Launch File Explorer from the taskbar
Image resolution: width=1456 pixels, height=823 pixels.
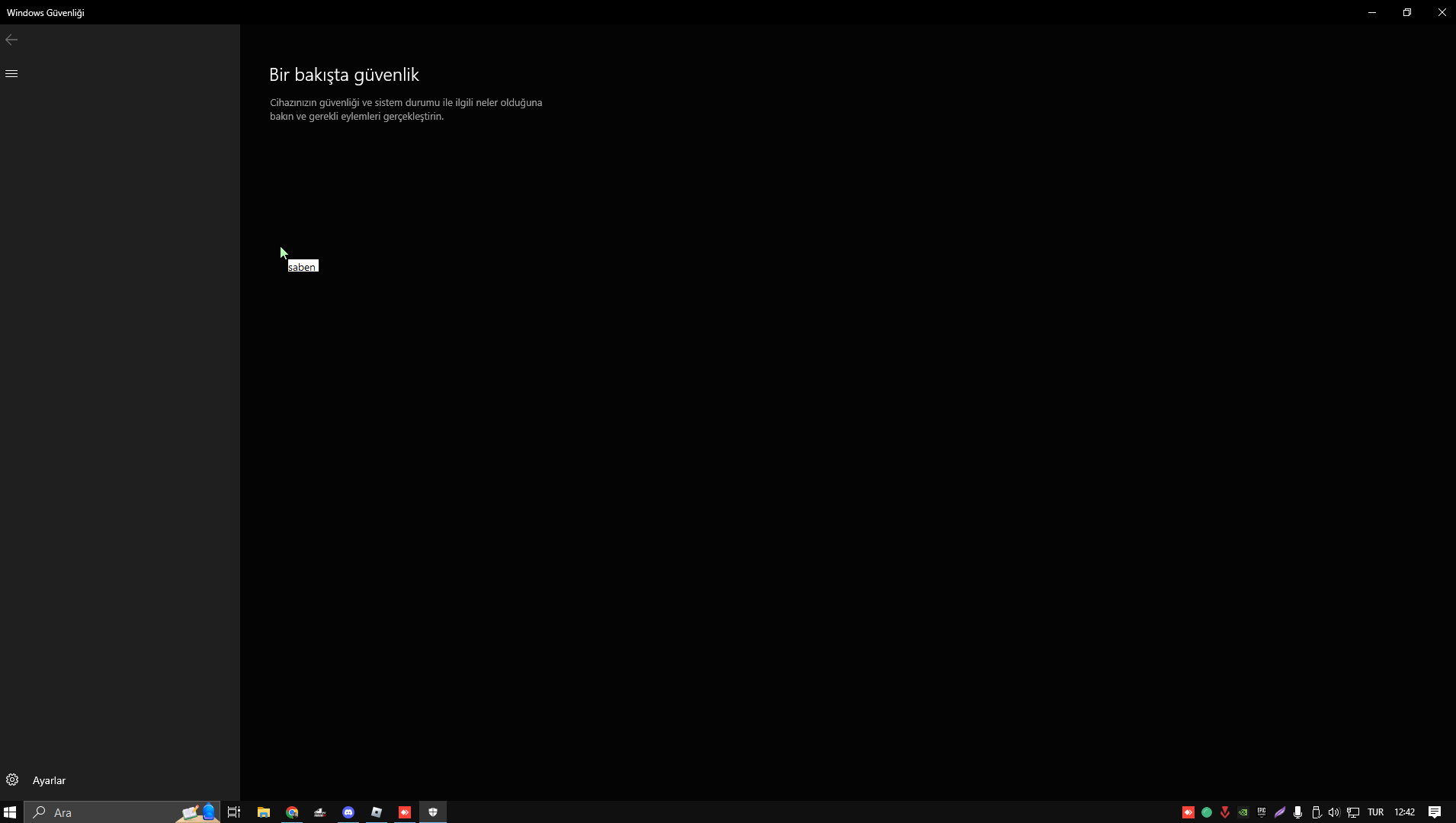coord(264,812)
